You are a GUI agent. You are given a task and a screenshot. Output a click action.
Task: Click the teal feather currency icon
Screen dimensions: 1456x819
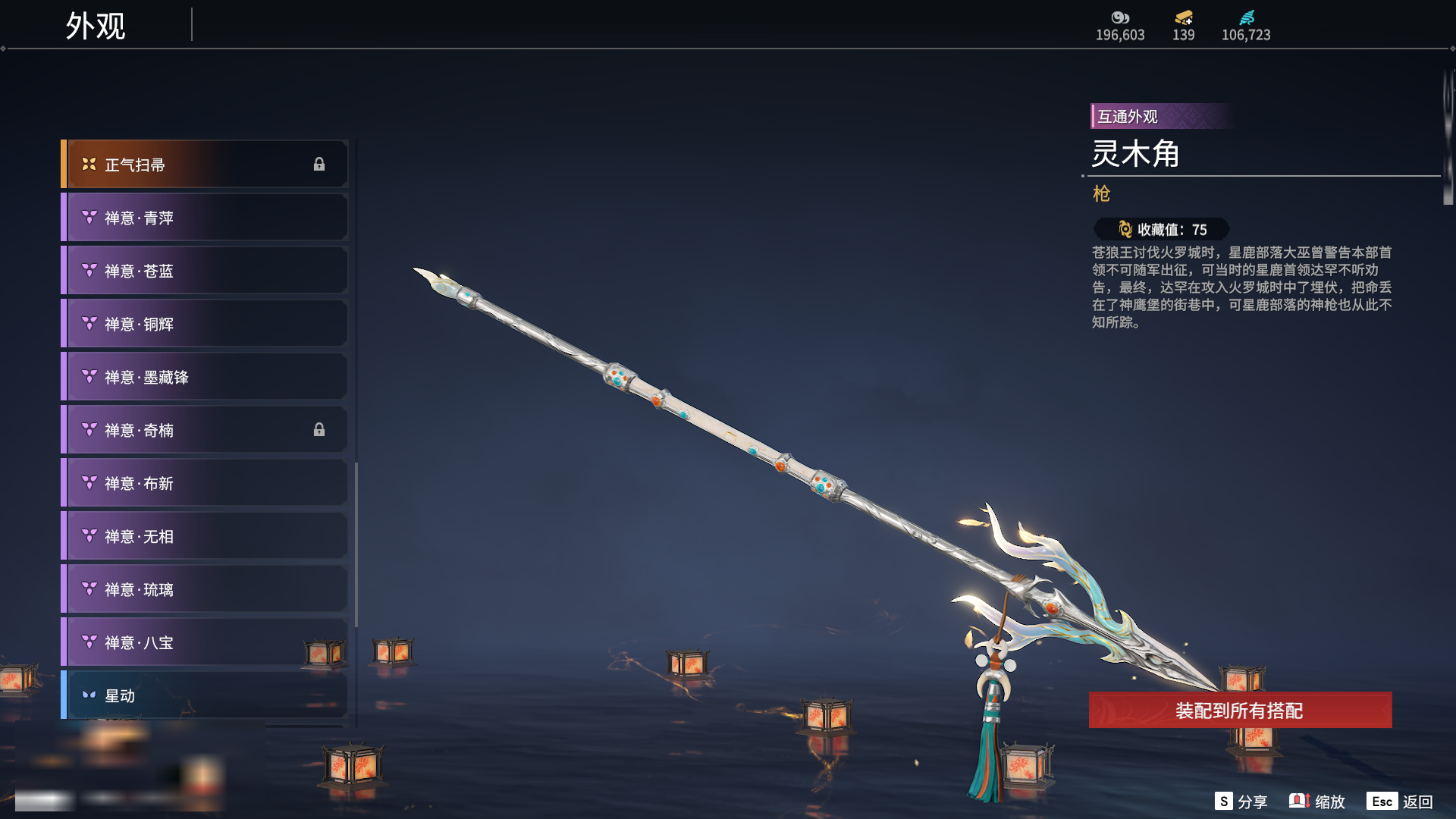point(1247,17)
